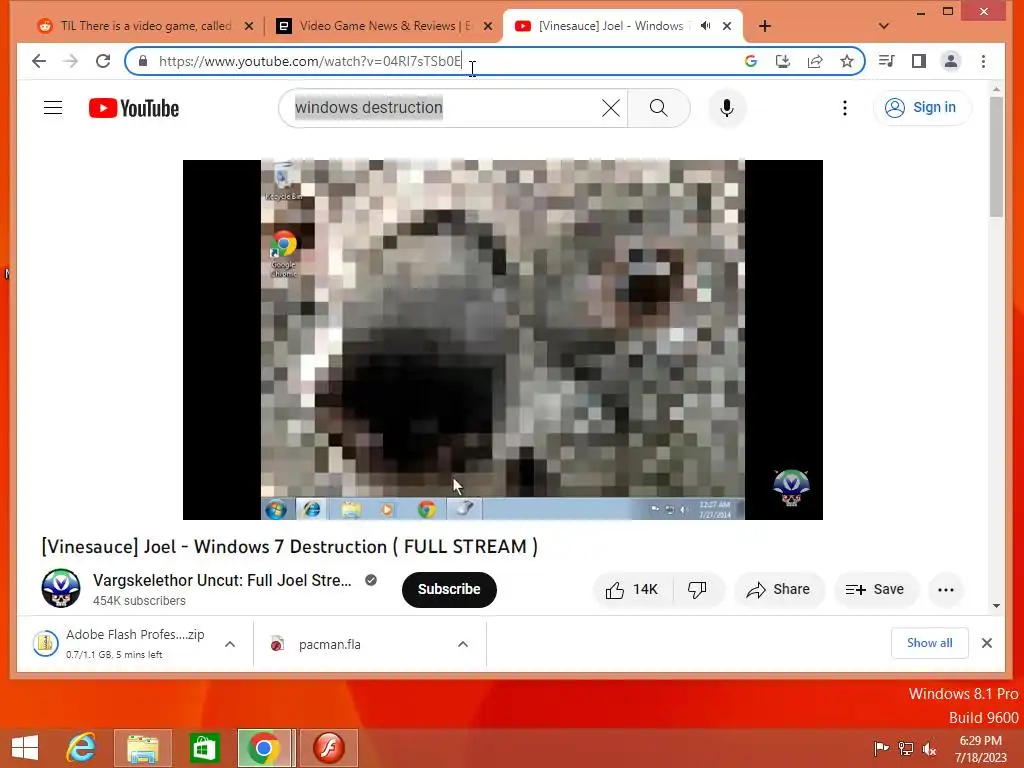Screen dimensions: 1024x768
Task: Open the Chrome three-dot menu
Action: click(x=984, y=61)
